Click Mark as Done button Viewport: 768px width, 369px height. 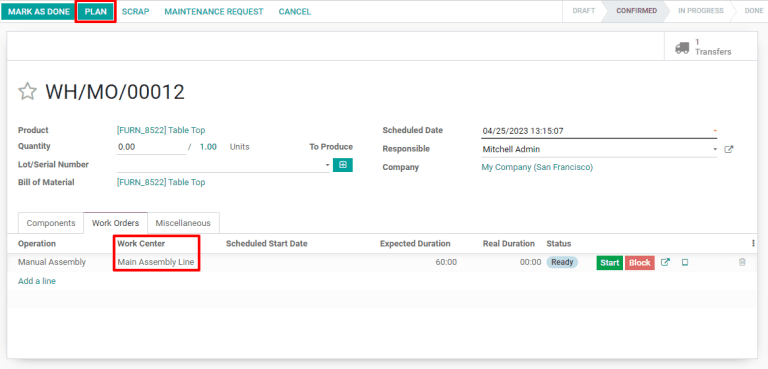[39, 12]
